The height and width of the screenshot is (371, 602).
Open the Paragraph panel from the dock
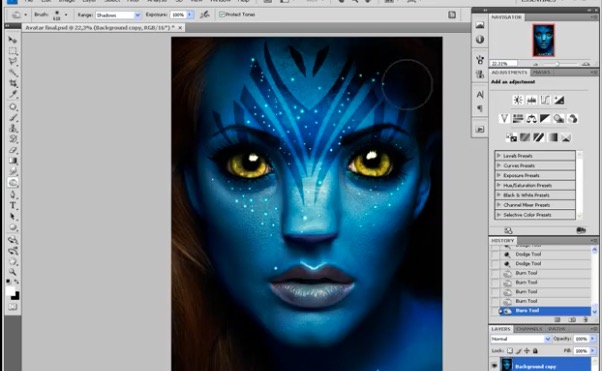click(480, 109)
